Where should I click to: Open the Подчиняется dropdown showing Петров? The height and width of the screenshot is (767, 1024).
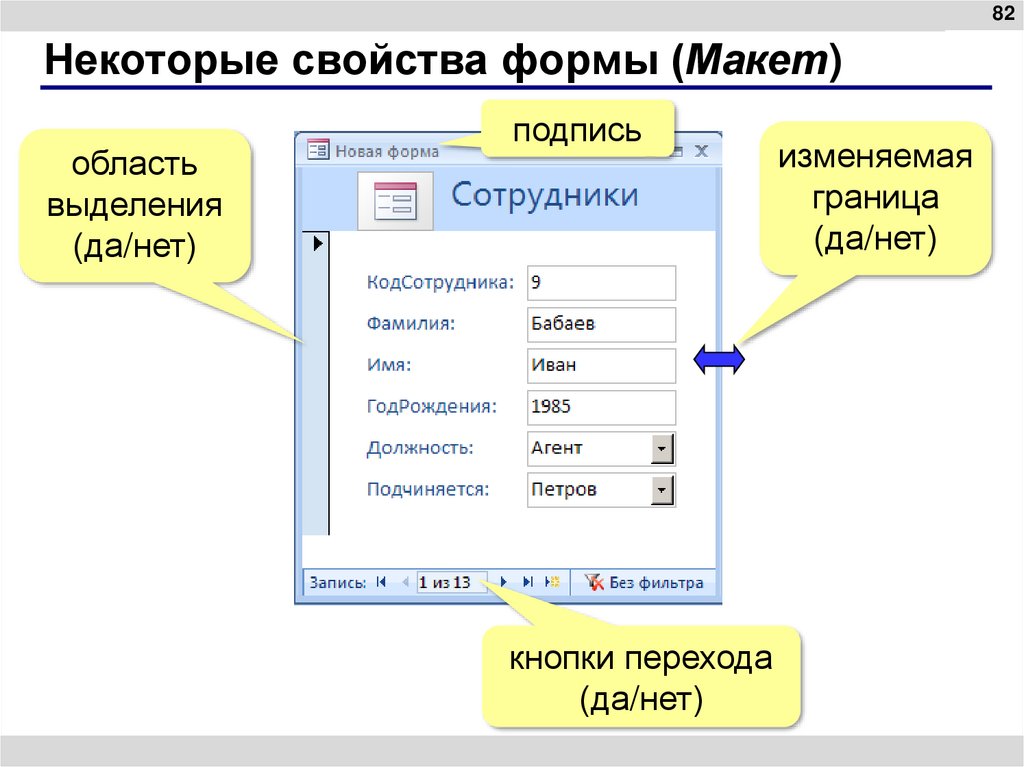click(661, 490)
